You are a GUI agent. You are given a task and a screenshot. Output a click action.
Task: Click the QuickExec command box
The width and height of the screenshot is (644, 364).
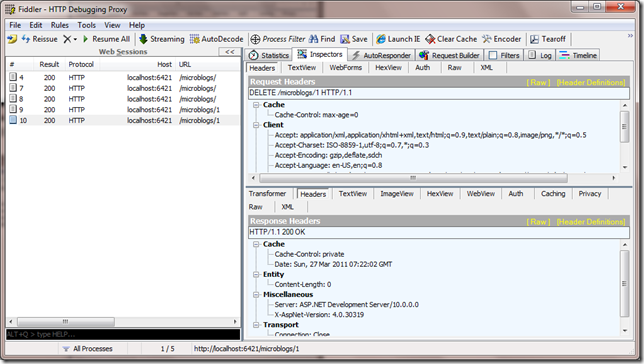123,334
